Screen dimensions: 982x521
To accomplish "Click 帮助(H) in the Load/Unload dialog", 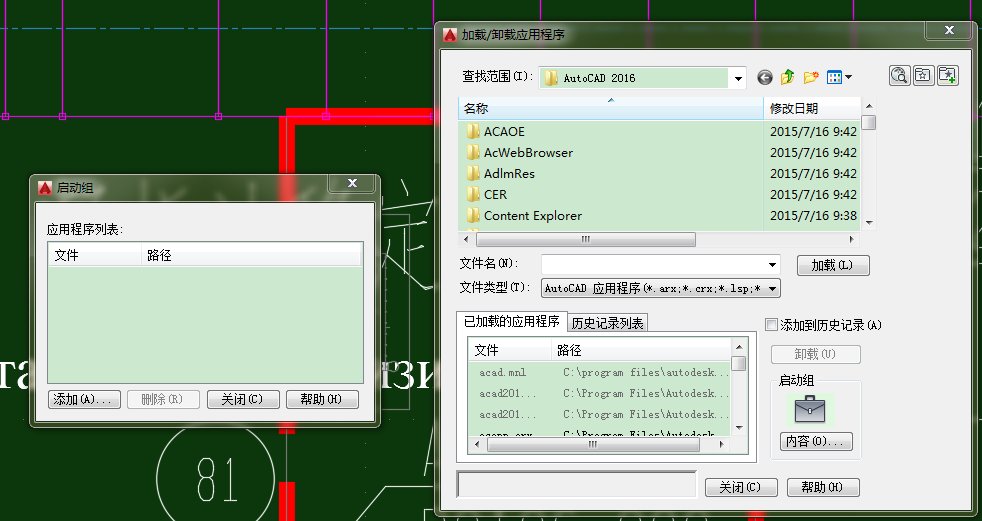I will coord(823,487).
